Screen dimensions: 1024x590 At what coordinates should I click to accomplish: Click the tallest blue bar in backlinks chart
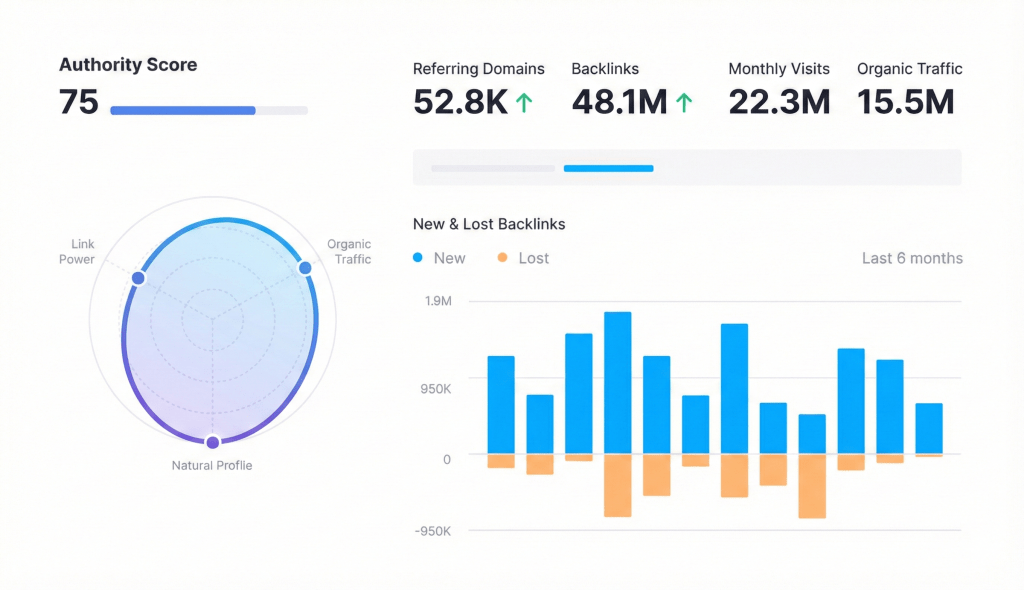click(x=617, y=383)
